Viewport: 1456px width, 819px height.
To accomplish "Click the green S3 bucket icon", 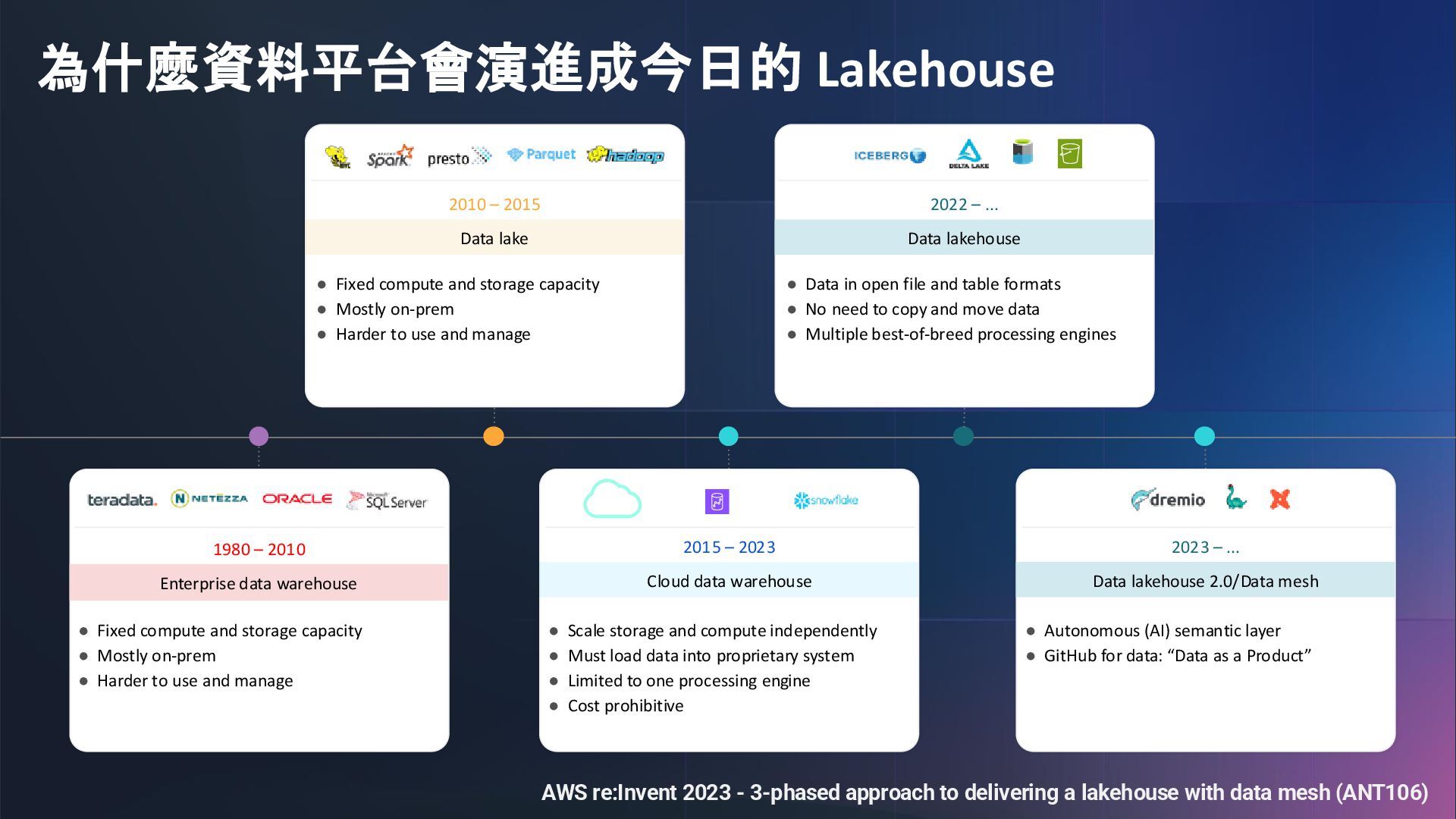I will coord(1069,153).
